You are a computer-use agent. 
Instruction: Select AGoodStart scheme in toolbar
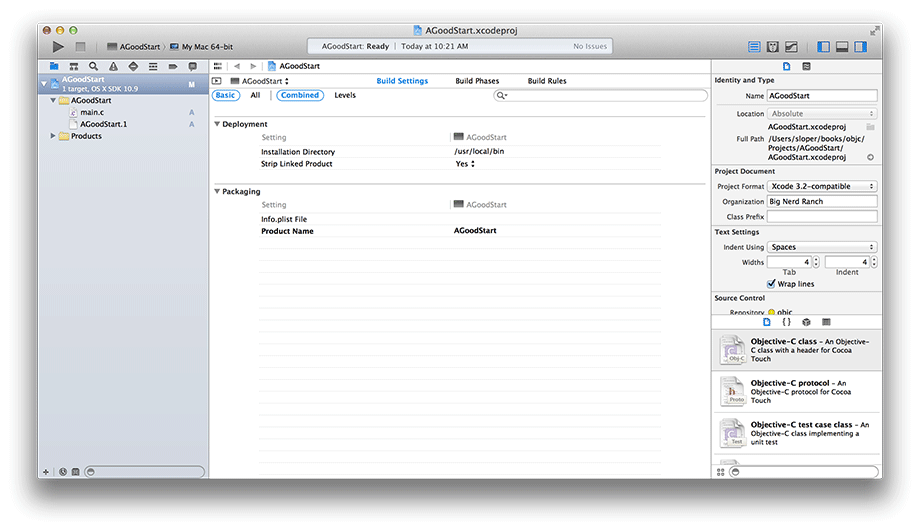(x=134, y=46)
